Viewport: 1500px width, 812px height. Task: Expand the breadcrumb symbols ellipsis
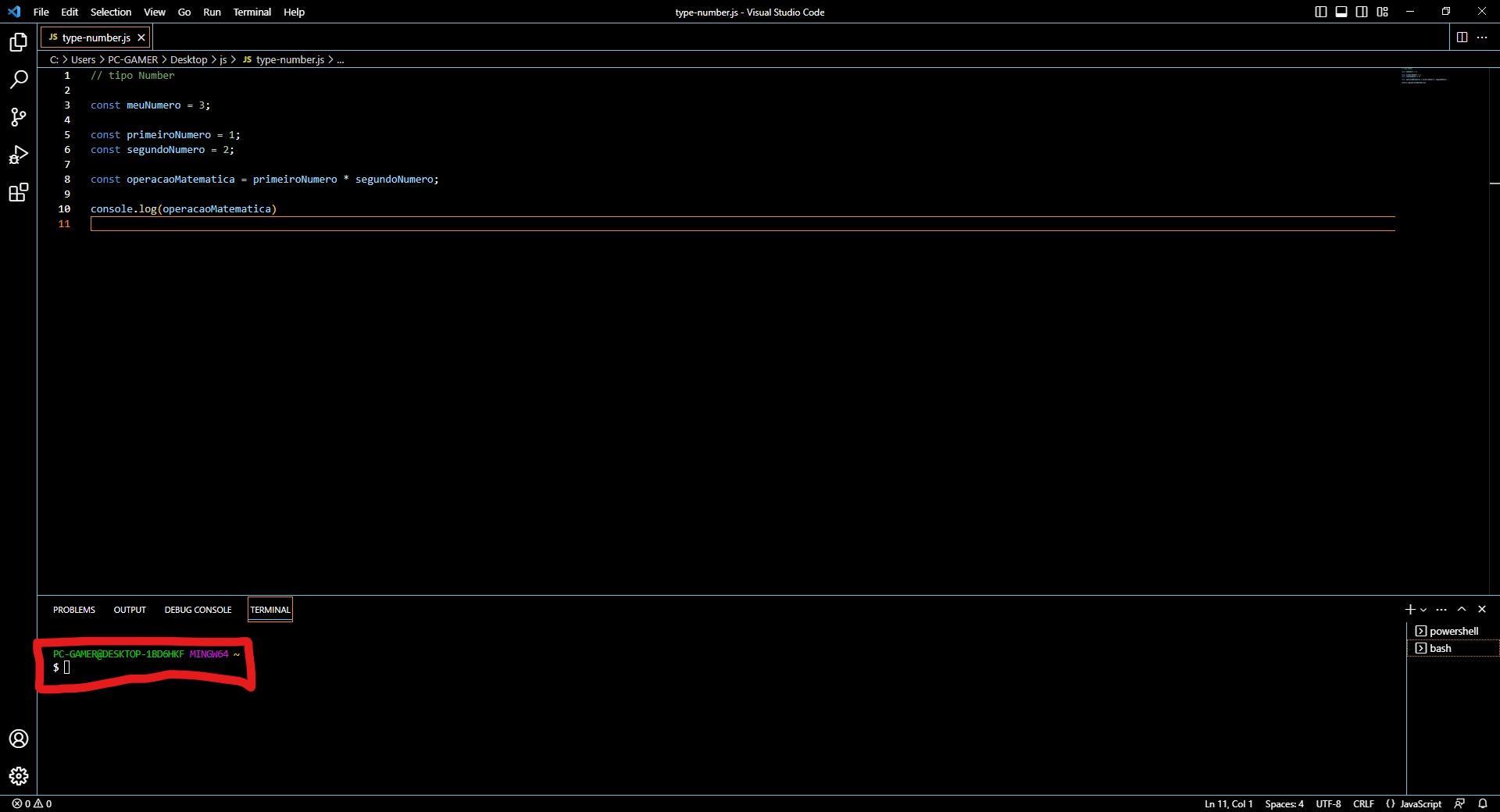point(341,59)
